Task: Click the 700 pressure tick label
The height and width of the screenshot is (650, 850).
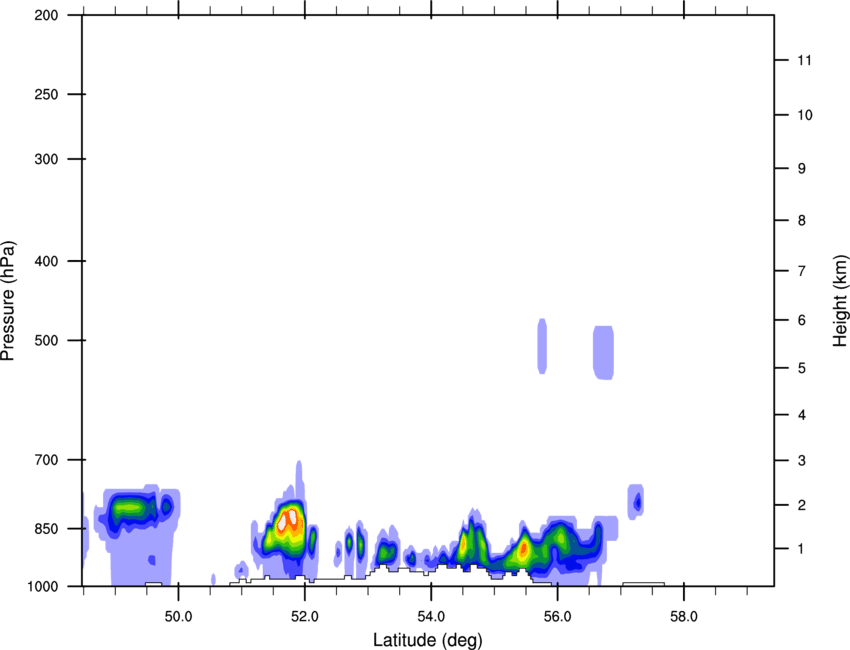Action: coord(46,460)
